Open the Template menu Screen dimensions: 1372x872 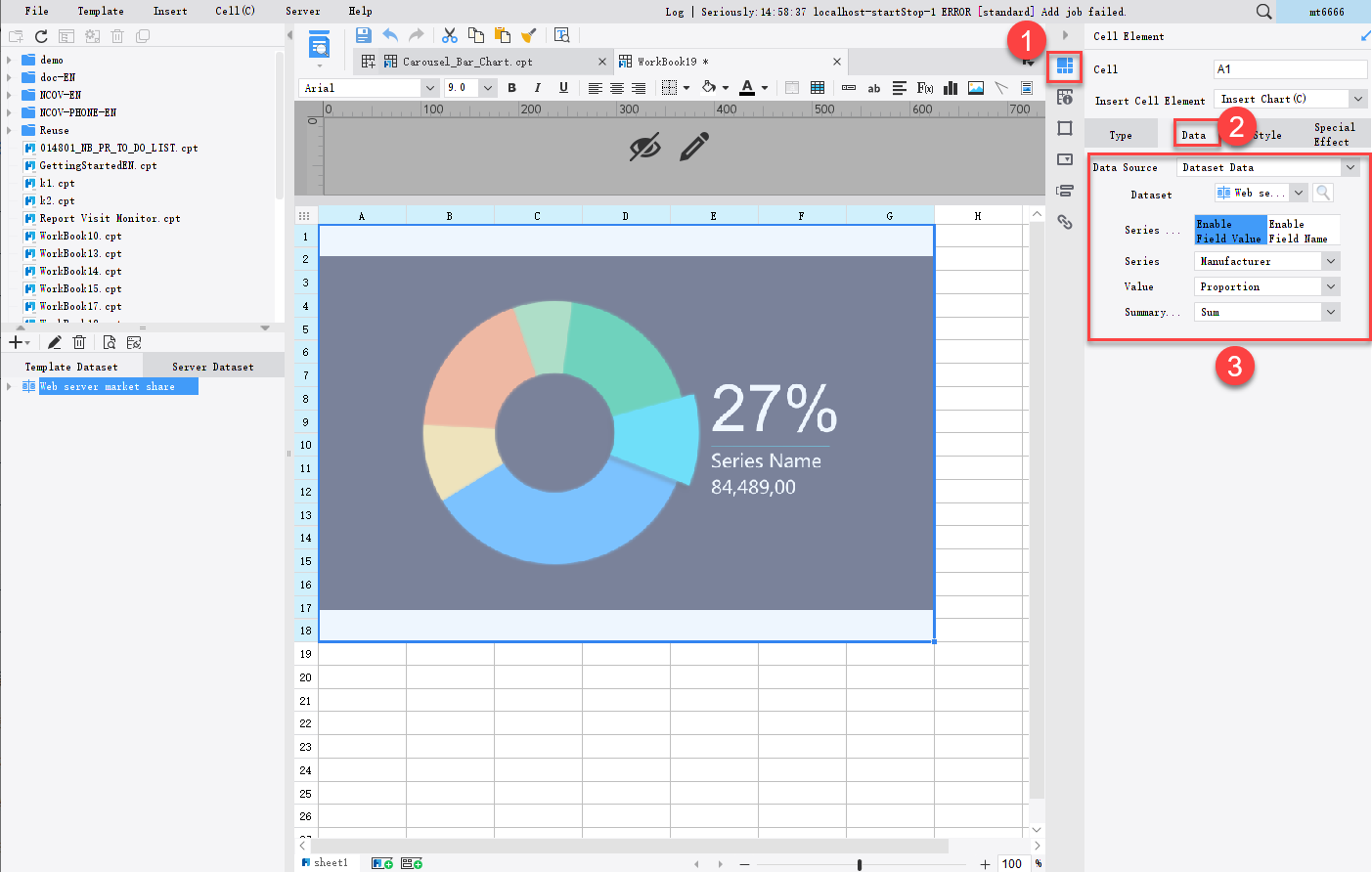(x=101, y=12)
